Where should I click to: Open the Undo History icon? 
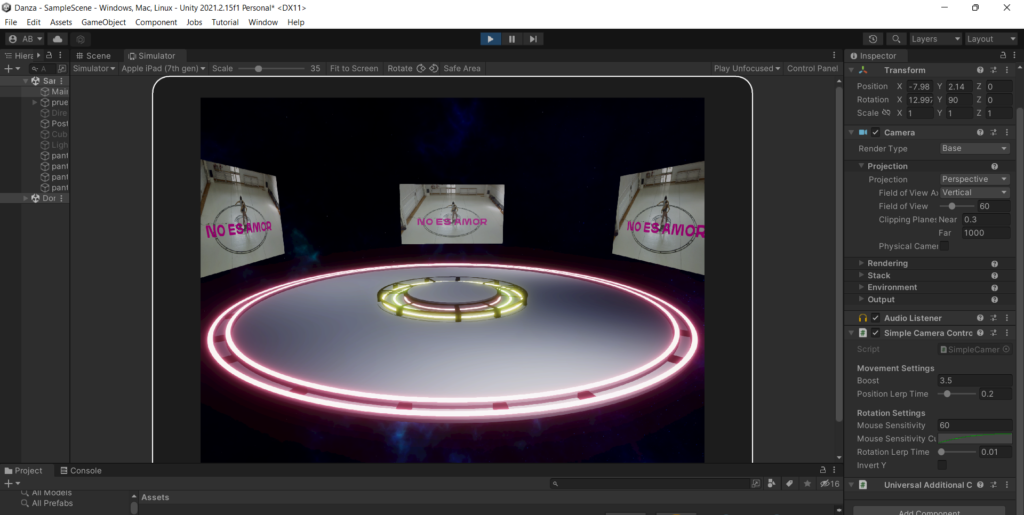click(x=873, y=39)
